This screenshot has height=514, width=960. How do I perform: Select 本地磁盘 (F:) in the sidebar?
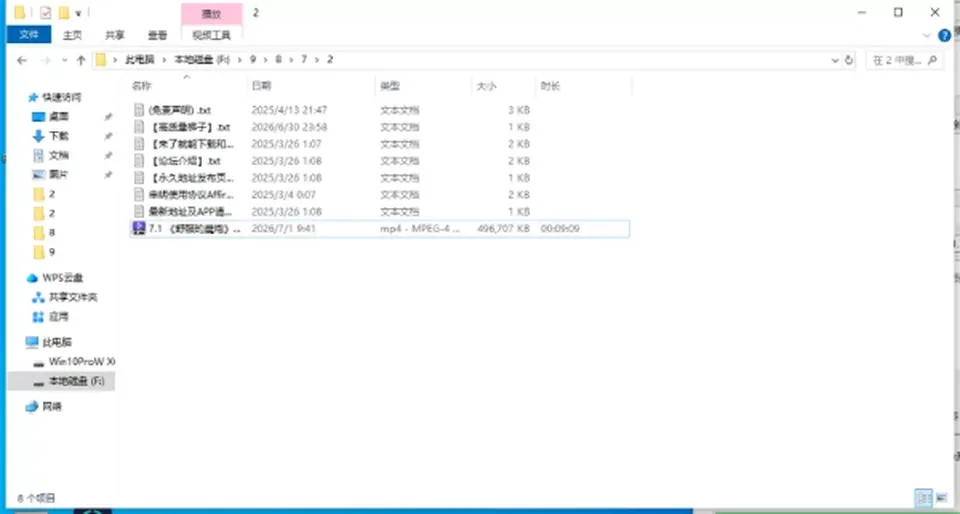coord(61,381)
